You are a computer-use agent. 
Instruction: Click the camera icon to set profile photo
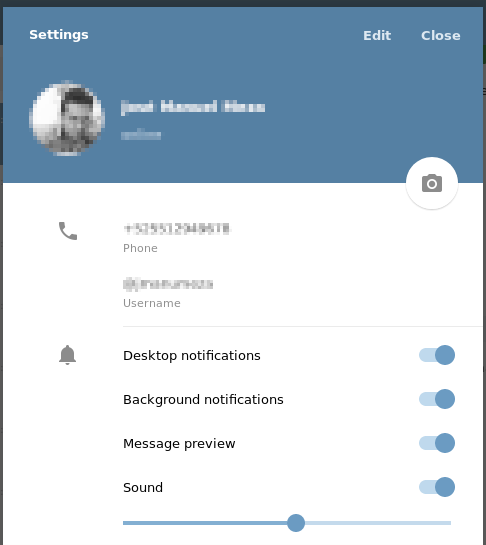click(432, 183)
